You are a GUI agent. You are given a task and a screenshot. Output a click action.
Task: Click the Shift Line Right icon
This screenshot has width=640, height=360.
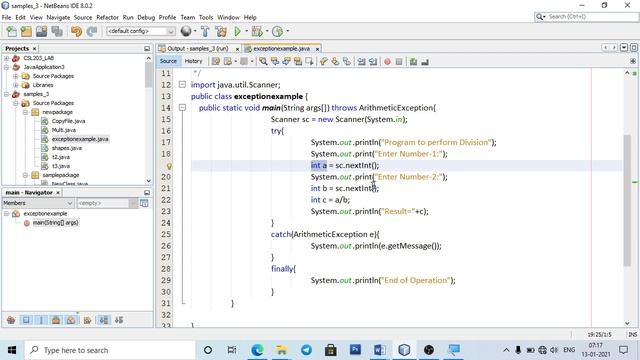pos(373,62)
